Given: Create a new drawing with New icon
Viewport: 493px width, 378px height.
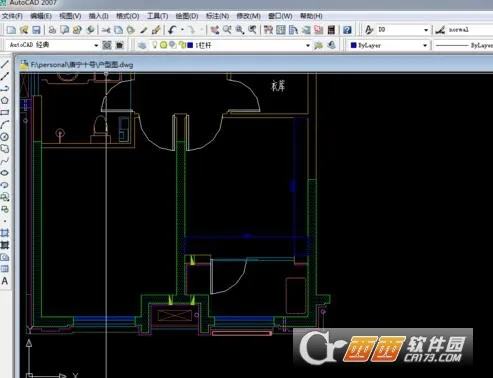Looking at the screenshot, I should [x=11, y=30].
